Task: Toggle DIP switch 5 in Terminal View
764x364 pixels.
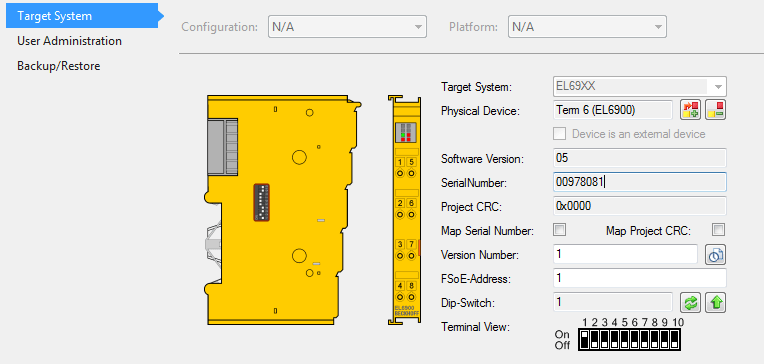Action: click(x=625, y=339)
